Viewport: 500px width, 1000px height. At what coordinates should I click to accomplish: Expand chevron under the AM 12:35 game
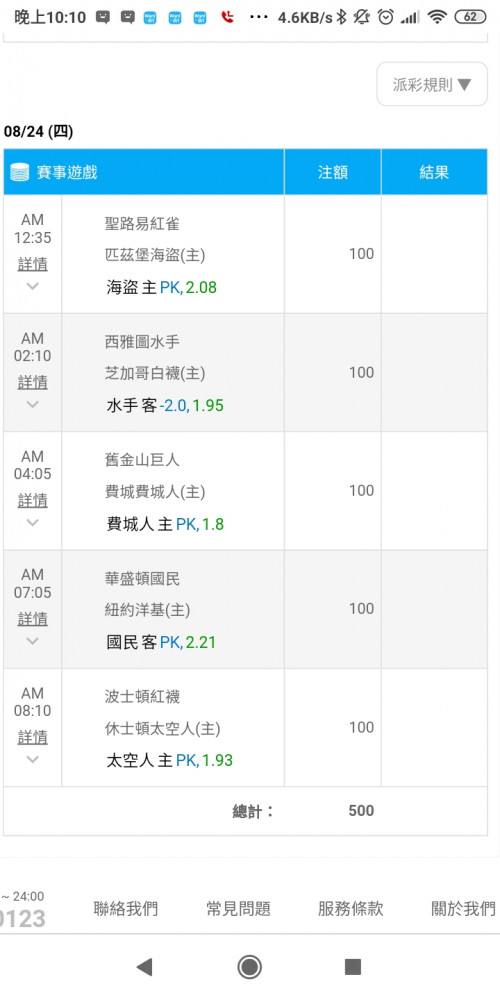click(33, 286)
